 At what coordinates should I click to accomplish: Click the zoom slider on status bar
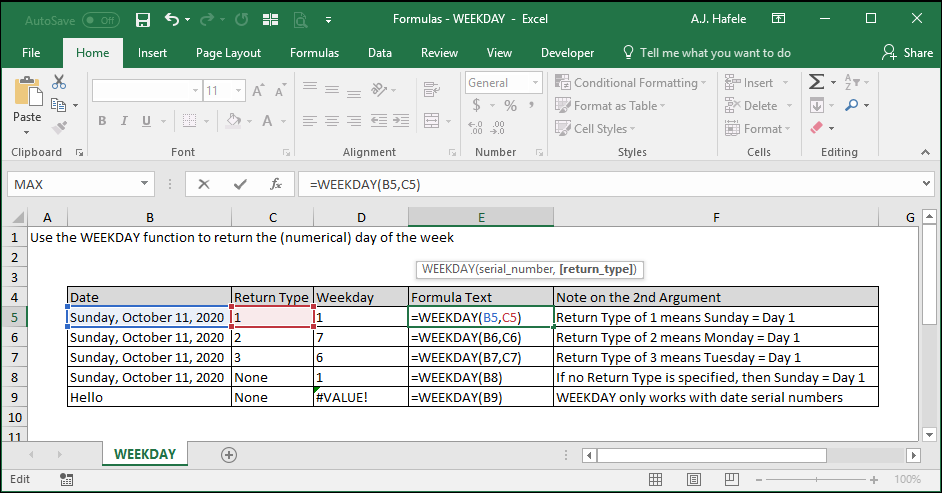(x=816, y=479)
